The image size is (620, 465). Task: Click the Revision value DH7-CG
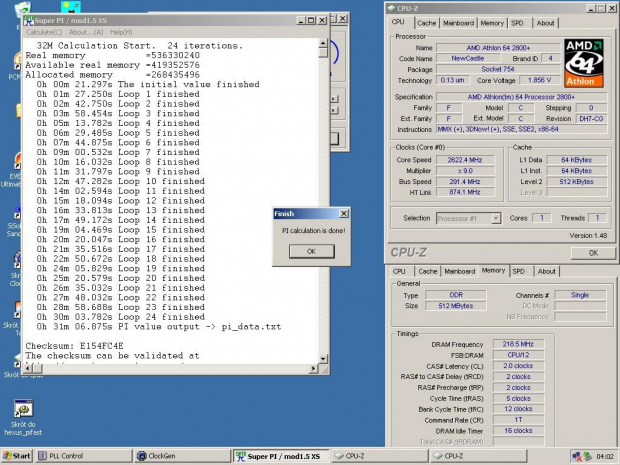tap(592, 119)
